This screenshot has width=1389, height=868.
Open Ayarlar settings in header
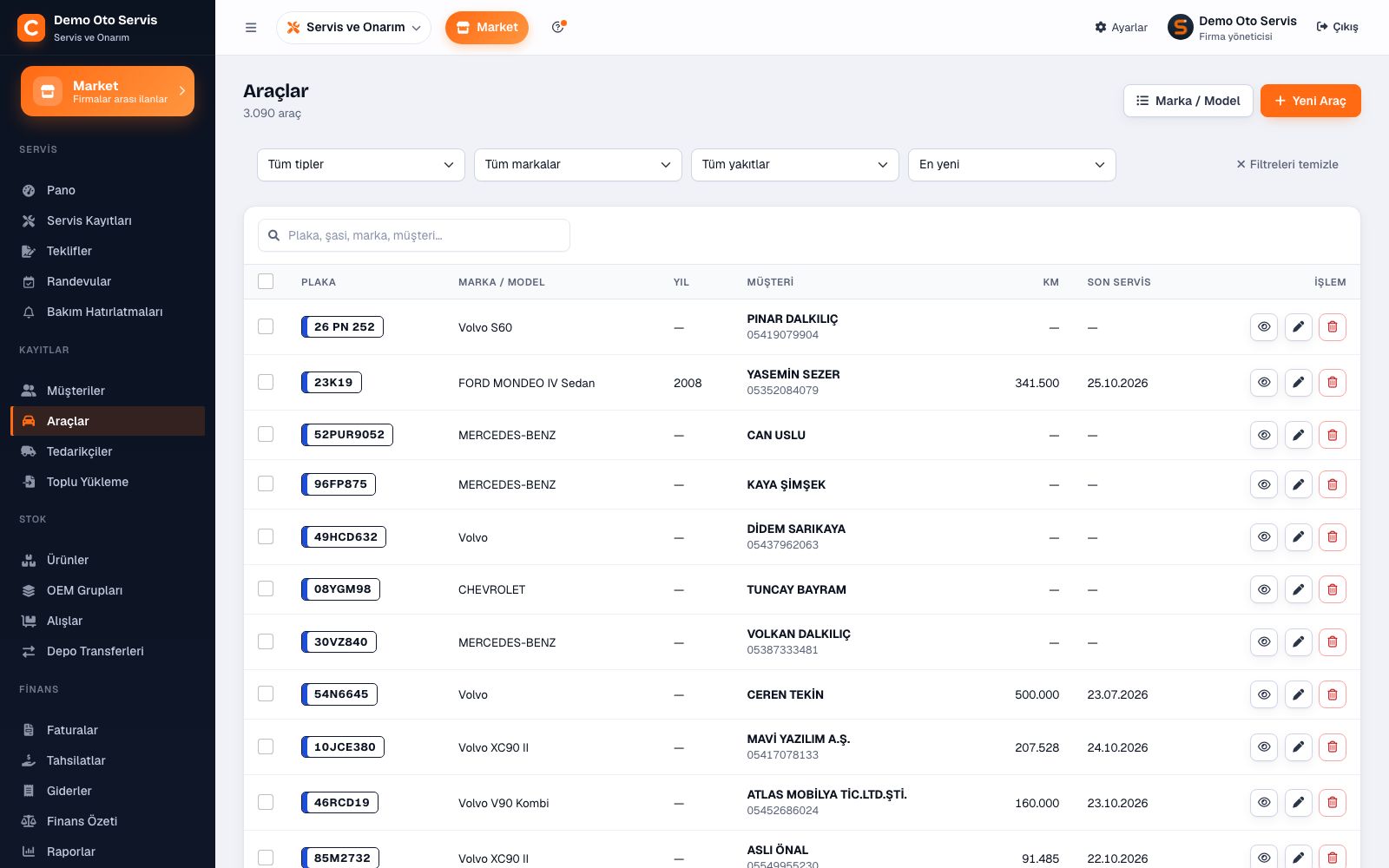[1122, 28]
